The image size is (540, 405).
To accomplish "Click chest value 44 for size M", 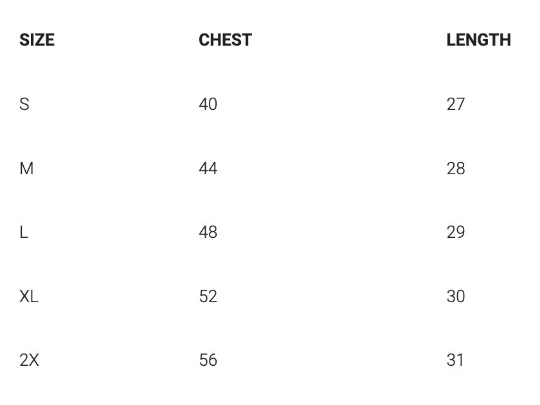I will point(208,168).
